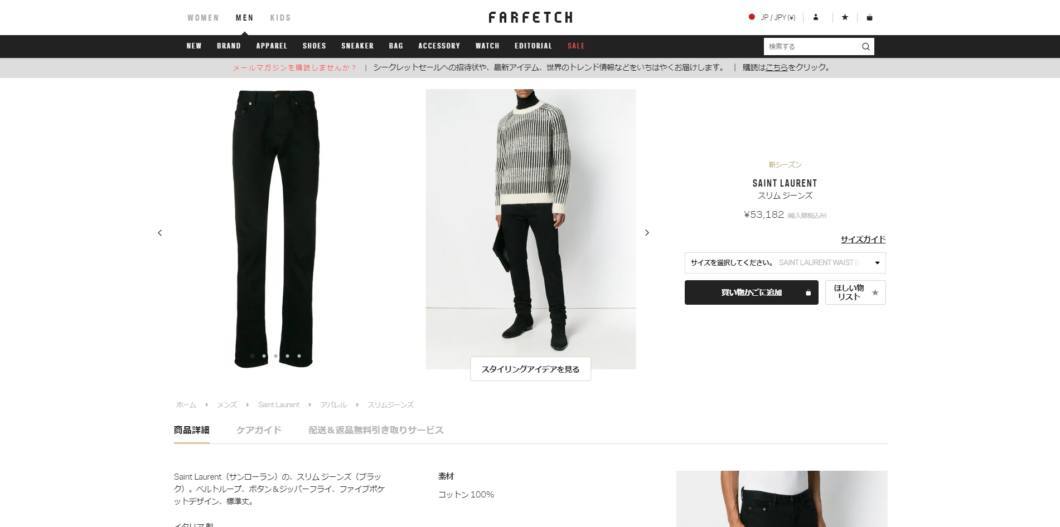Open the shopping bag icon in header

click(x=869, y=18)
